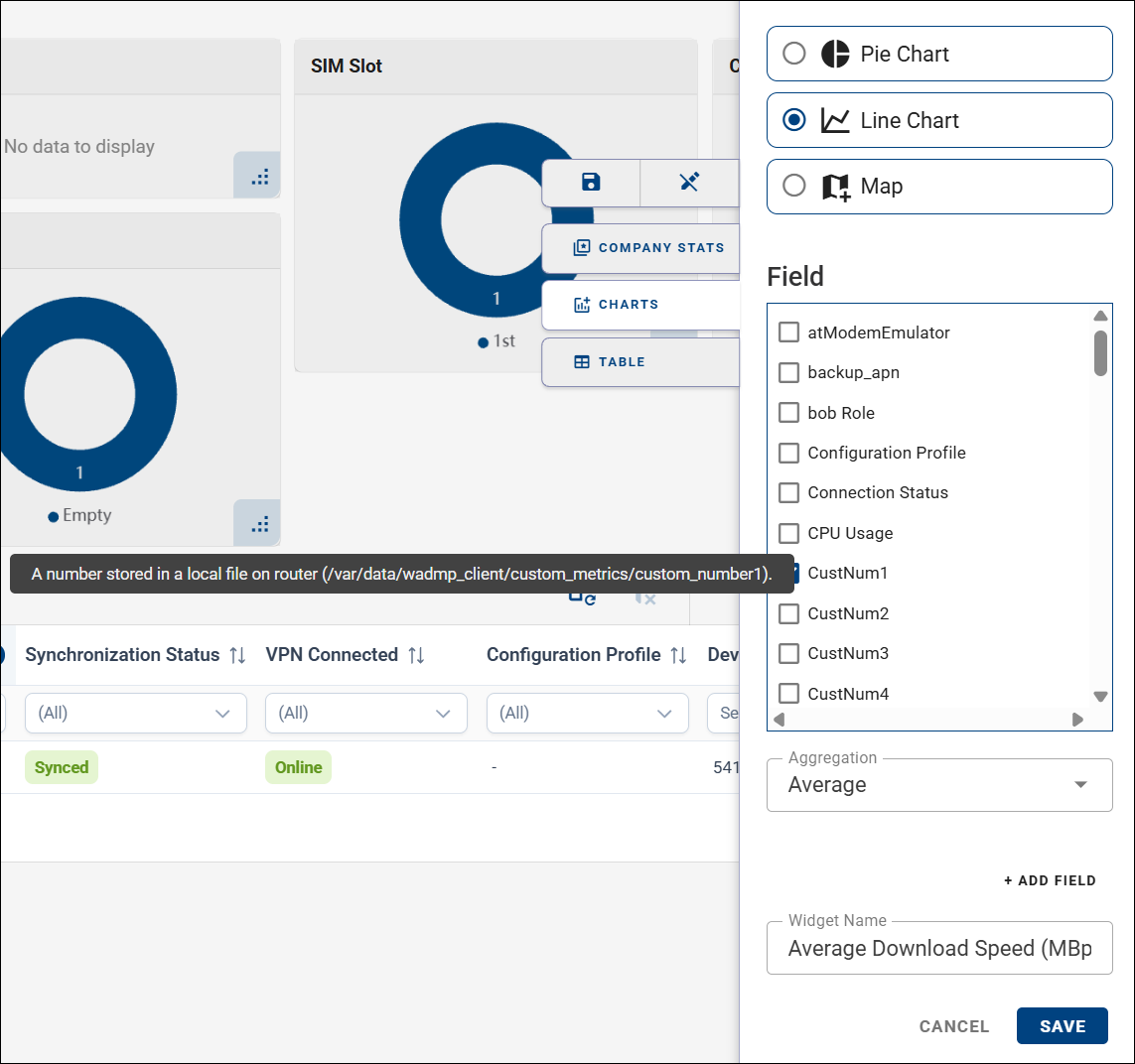1135x1064 pixels.
Task: Sort by Configuration Profile arrows icon
Action: tap(678, 655)
